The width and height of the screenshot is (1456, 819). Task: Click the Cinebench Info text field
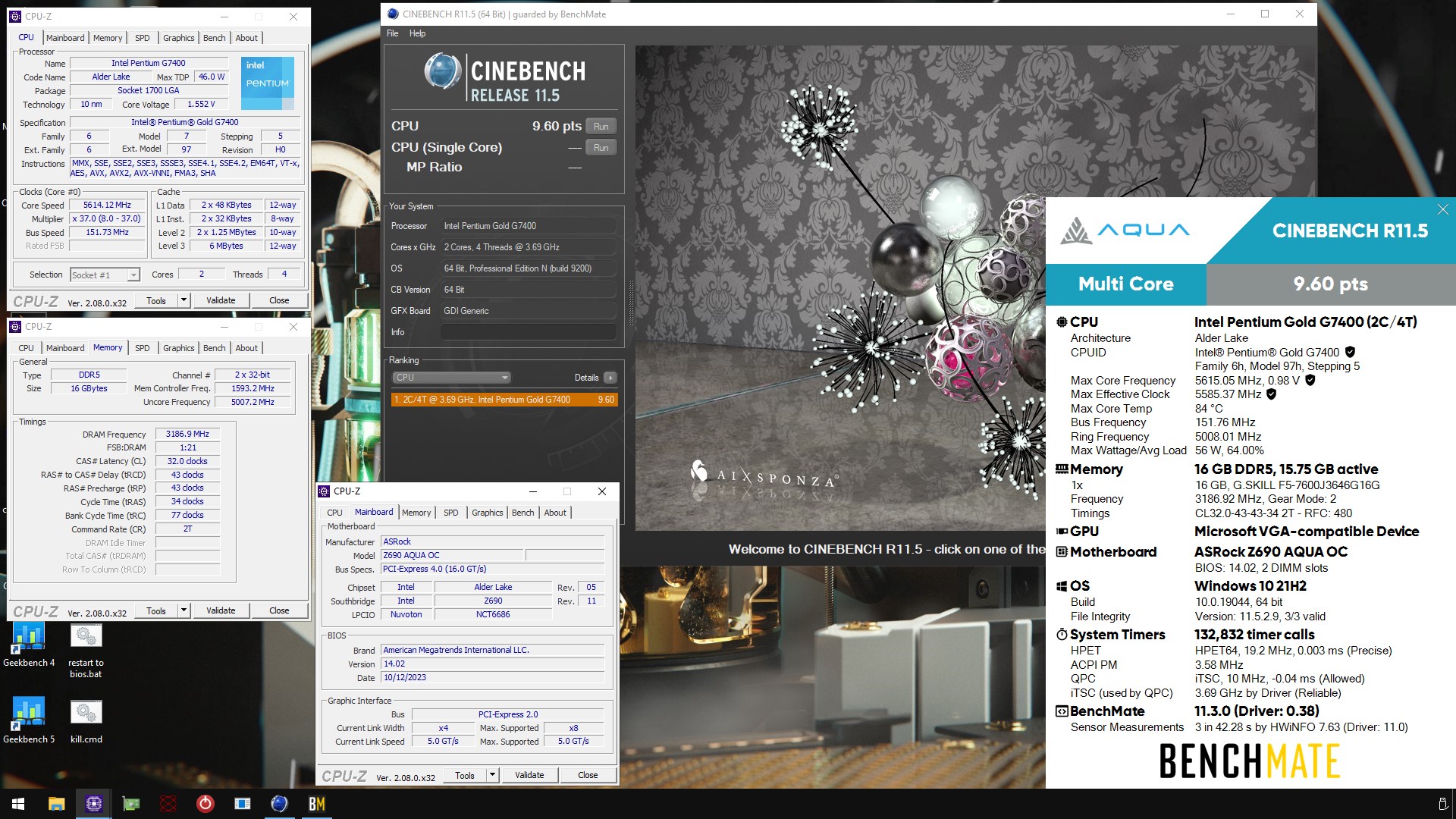(x=528, y=332)
